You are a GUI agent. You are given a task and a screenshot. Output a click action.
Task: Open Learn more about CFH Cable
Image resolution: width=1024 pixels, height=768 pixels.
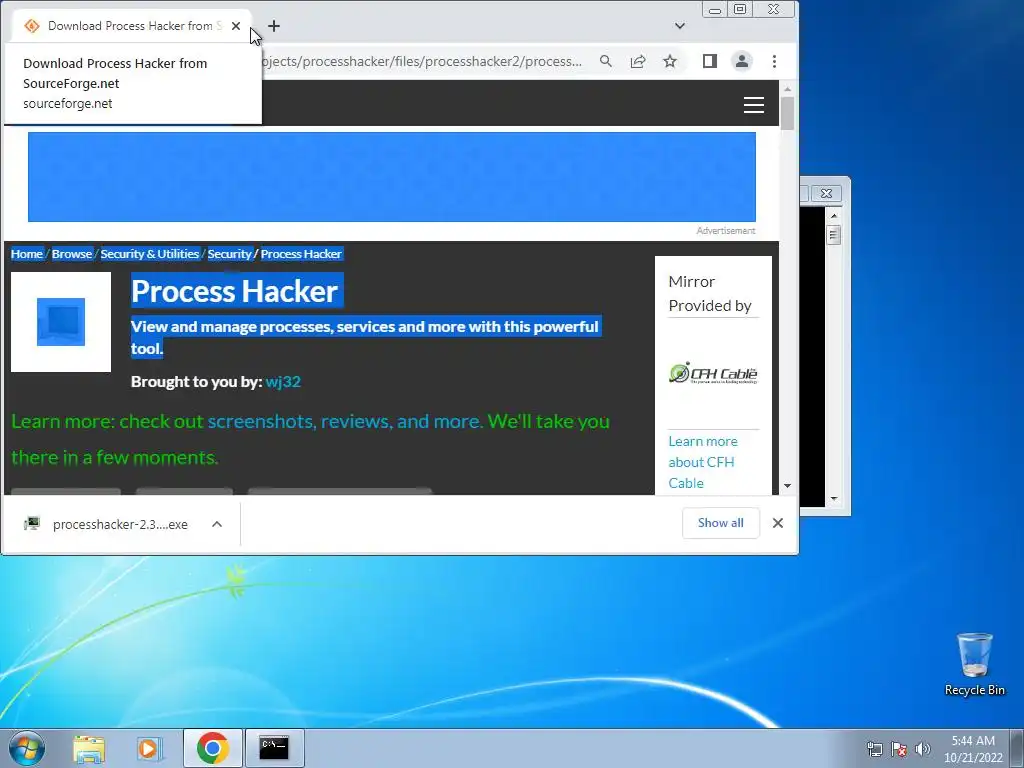click(x=703, y=462)
